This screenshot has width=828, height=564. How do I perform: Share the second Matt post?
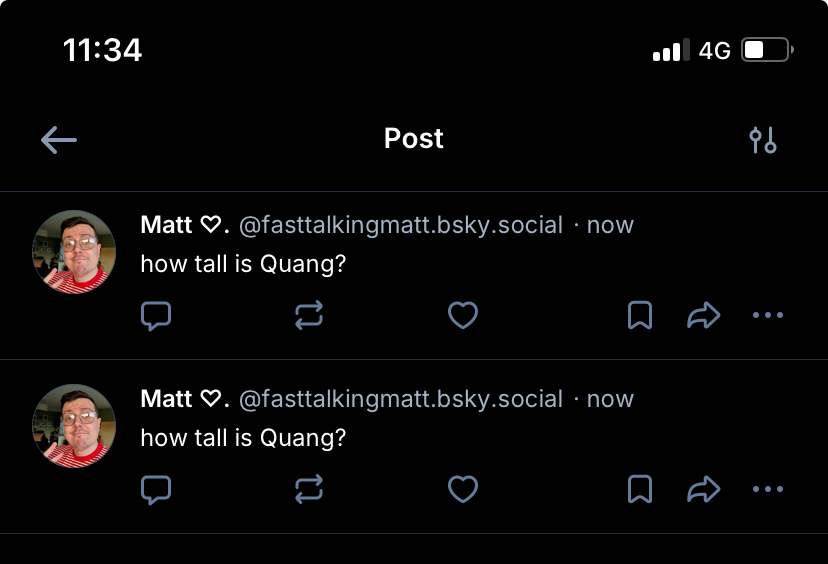click(704, 490)
